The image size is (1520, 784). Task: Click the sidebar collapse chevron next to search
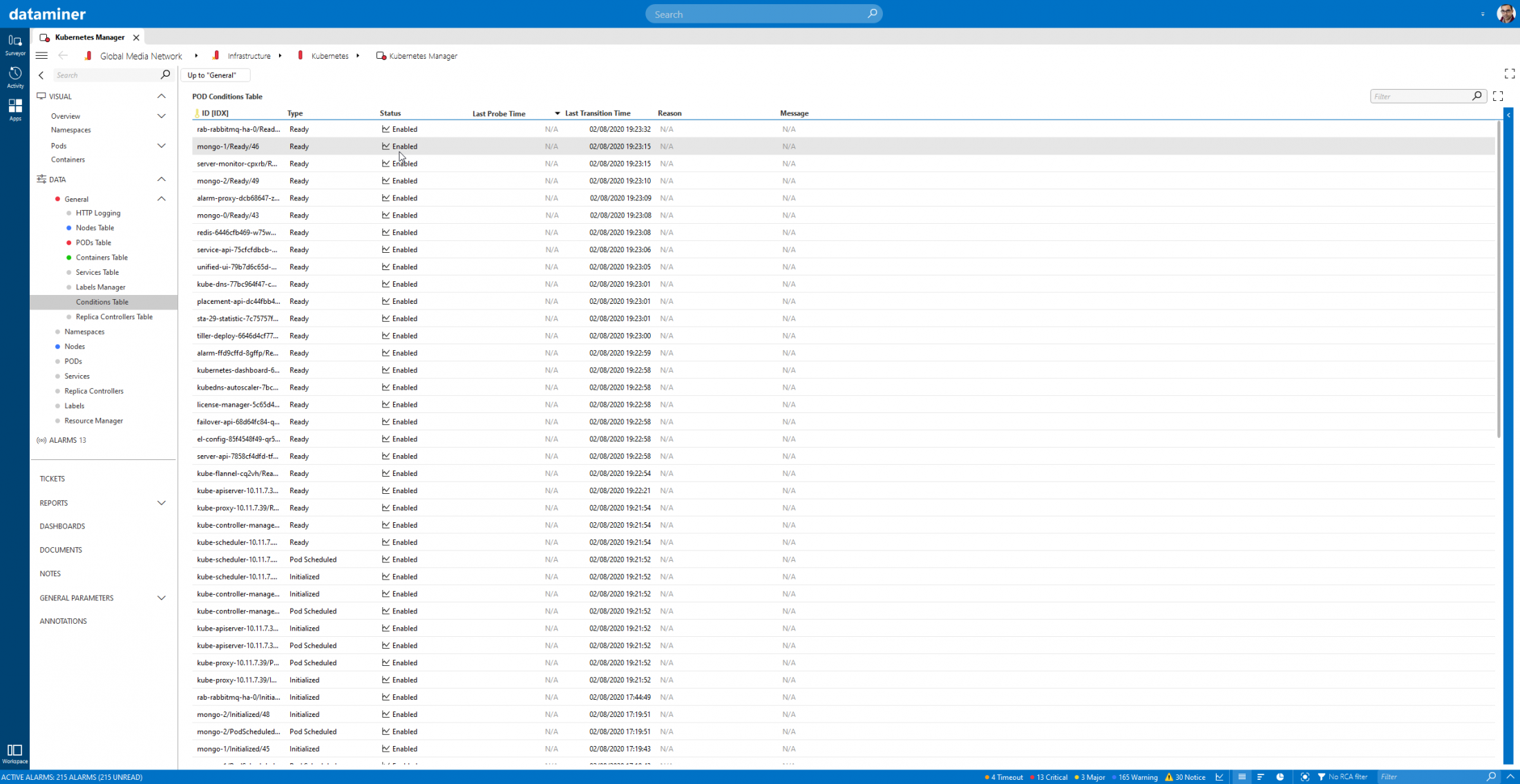41,75
